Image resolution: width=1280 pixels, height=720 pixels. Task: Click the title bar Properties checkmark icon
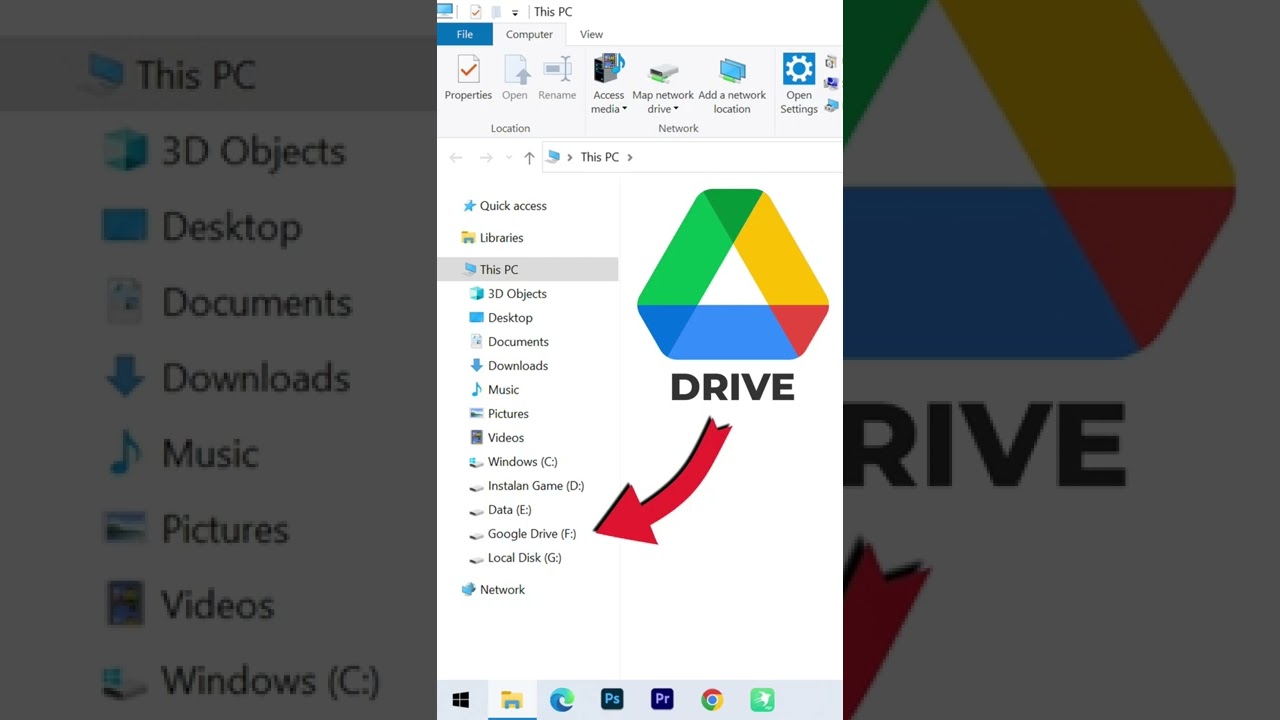(x=475, y=12)
